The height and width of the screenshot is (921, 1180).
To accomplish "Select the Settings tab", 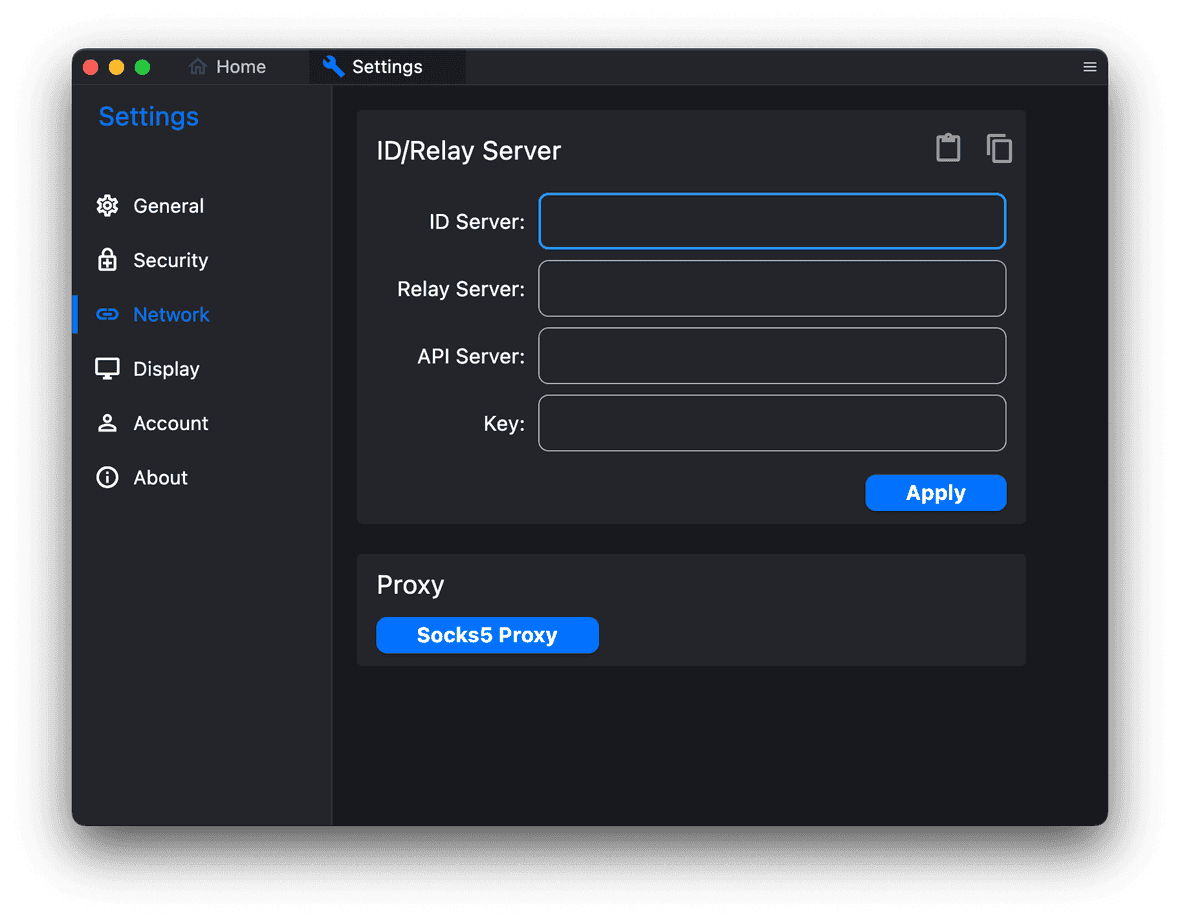I will click(x=387, y=66).
